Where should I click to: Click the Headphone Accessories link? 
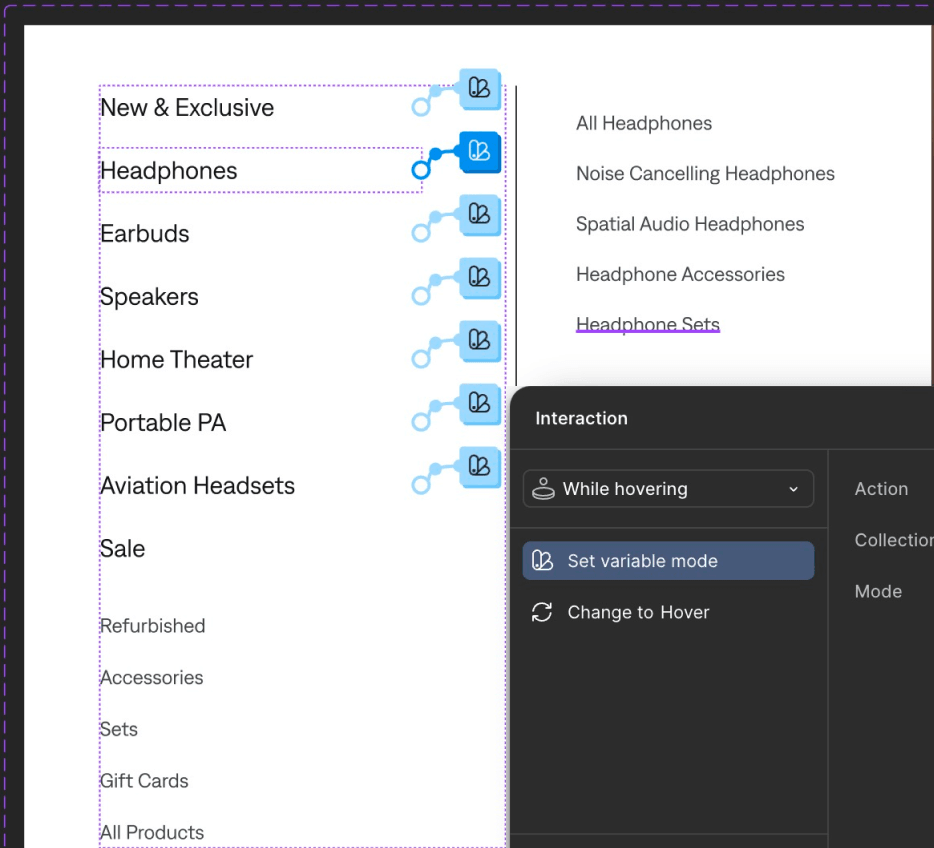680,275
